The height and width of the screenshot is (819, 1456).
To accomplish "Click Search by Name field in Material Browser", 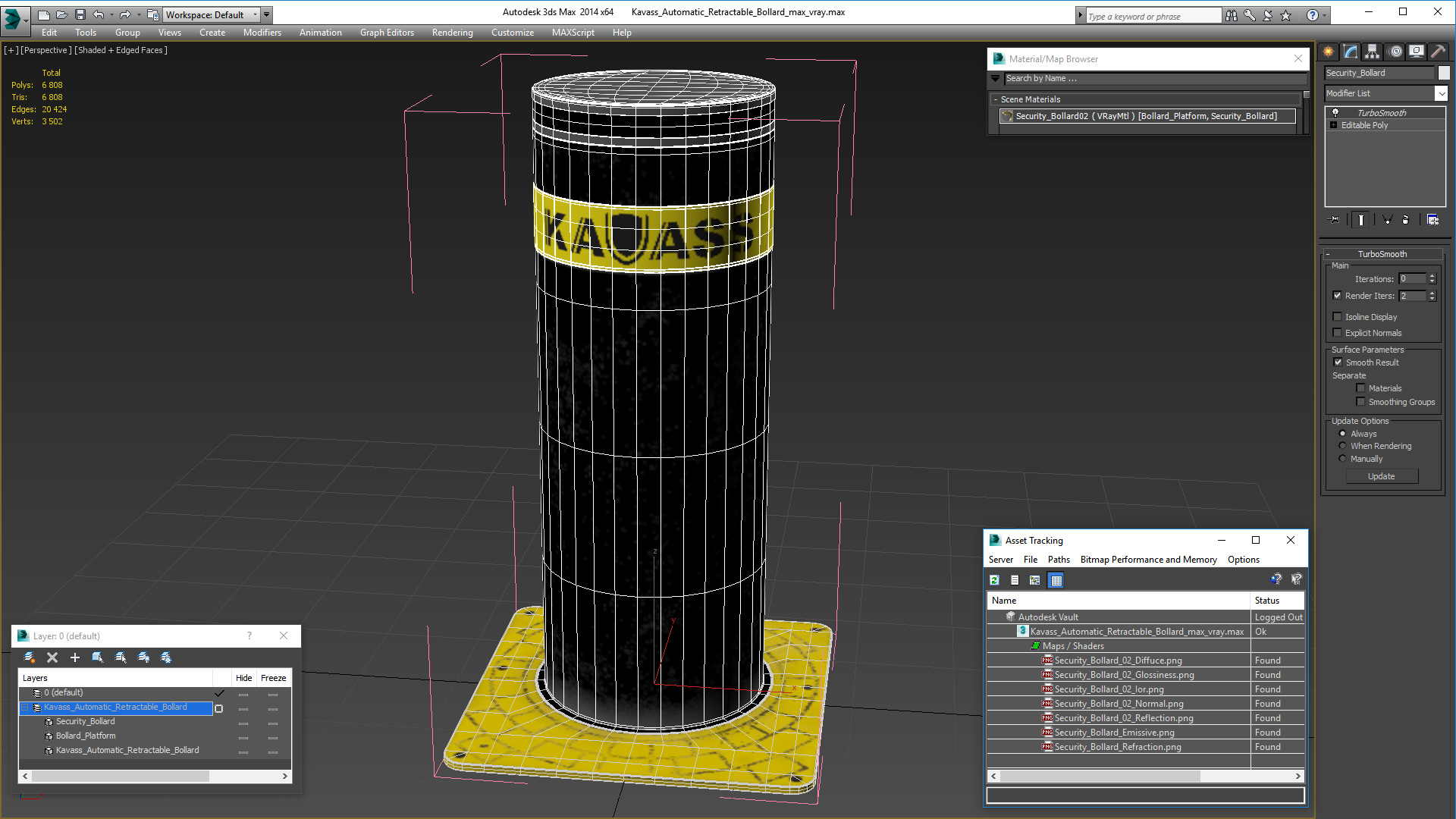I will 1155,78.
